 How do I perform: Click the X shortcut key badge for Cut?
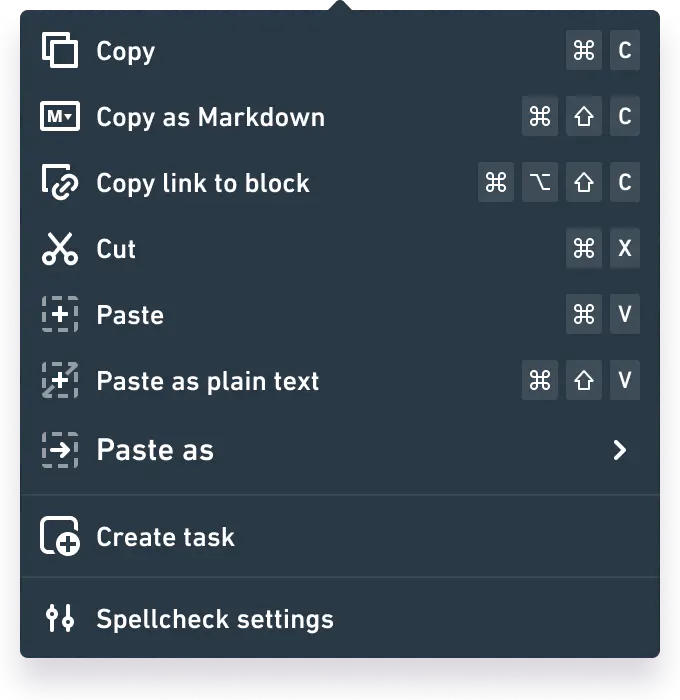[x=625, y=249]
